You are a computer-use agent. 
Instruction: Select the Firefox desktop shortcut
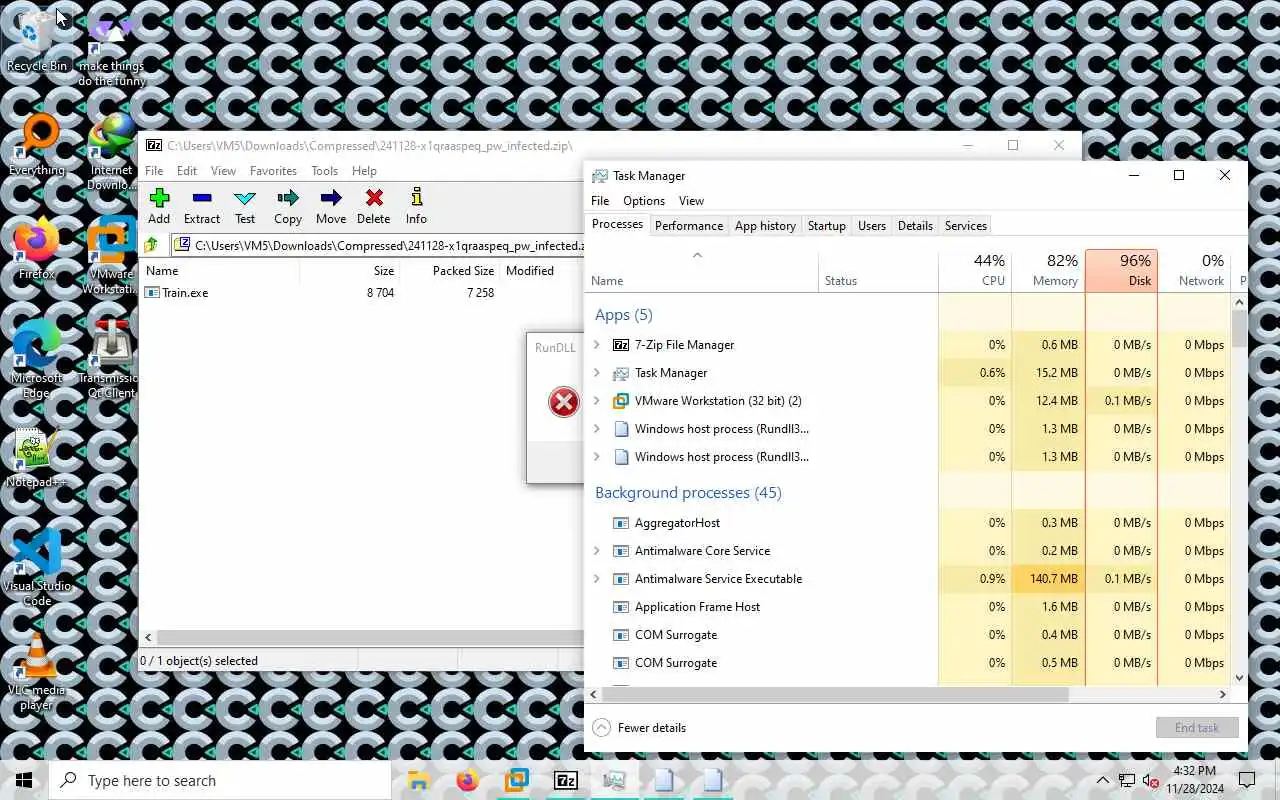pyautogui.click(x=37, y=249)
